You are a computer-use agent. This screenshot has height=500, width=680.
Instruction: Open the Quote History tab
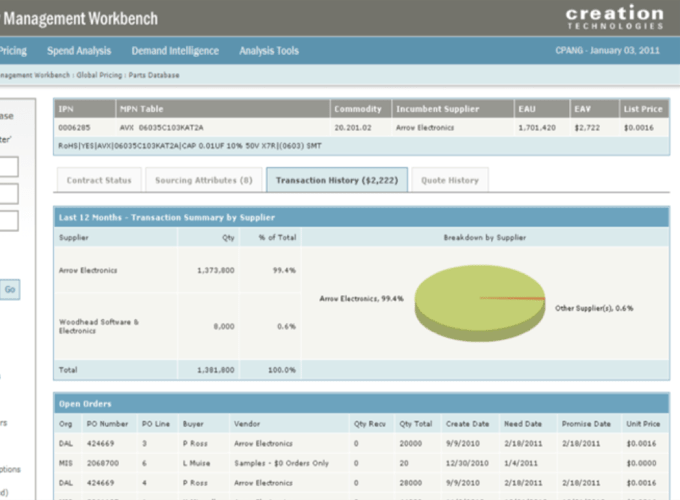pos(449,180)
